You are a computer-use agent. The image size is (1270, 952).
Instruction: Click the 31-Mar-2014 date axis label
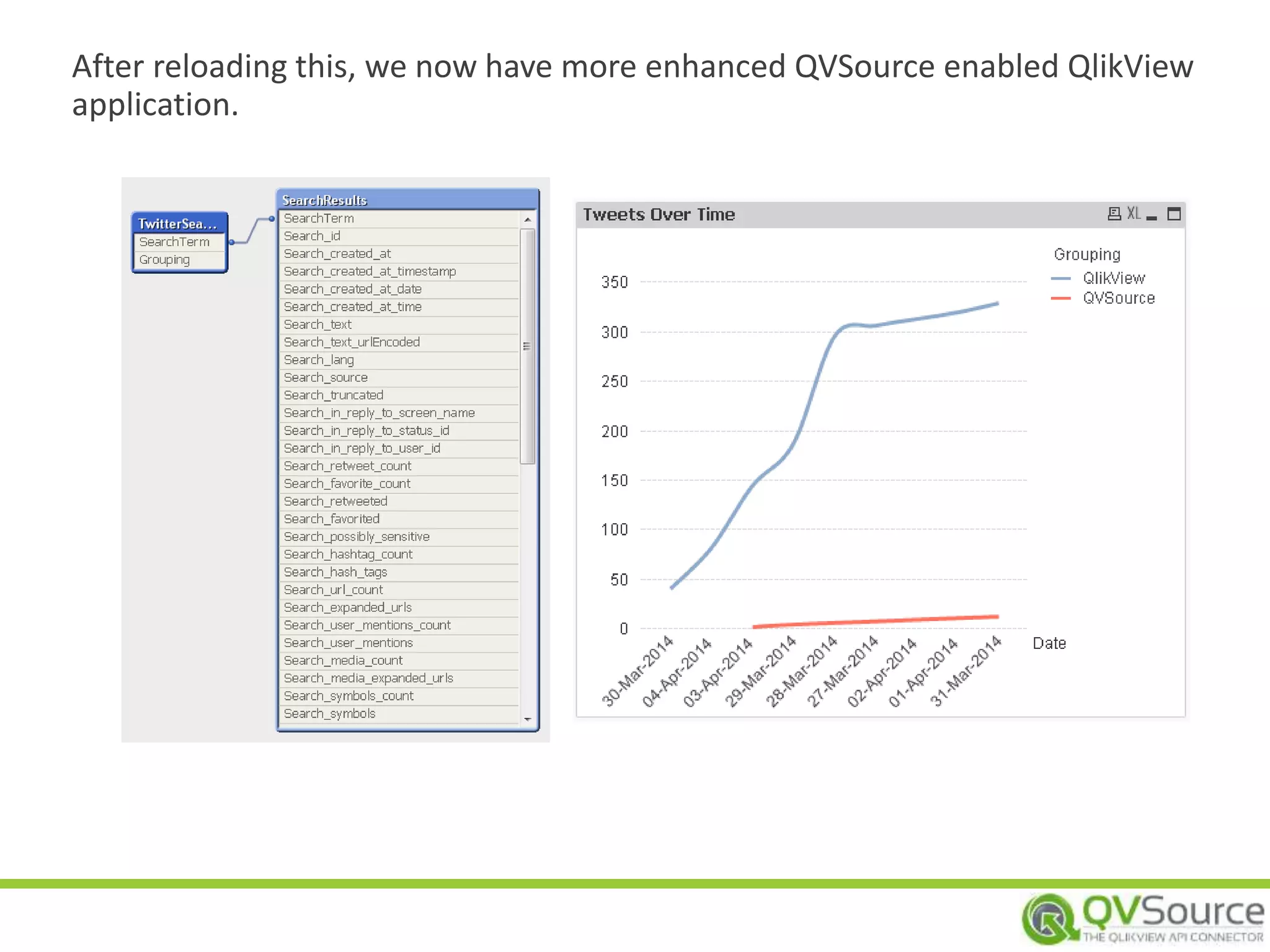(x=966, y=671)
